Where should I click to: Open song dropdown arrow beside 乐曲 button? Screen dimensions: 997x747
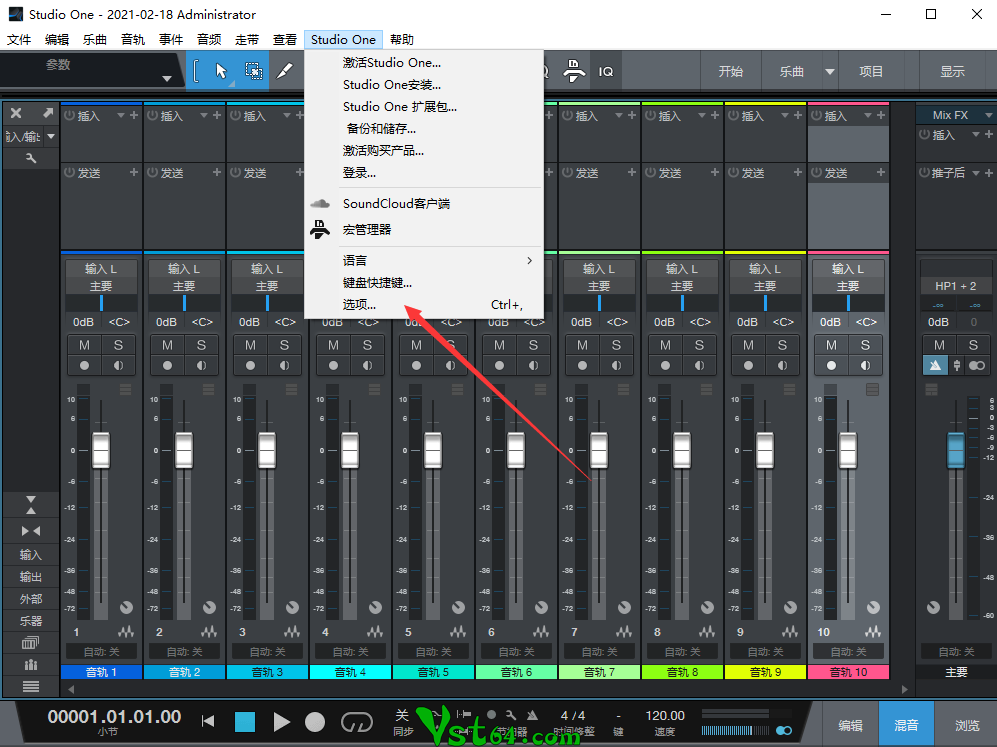pos(830,71)
